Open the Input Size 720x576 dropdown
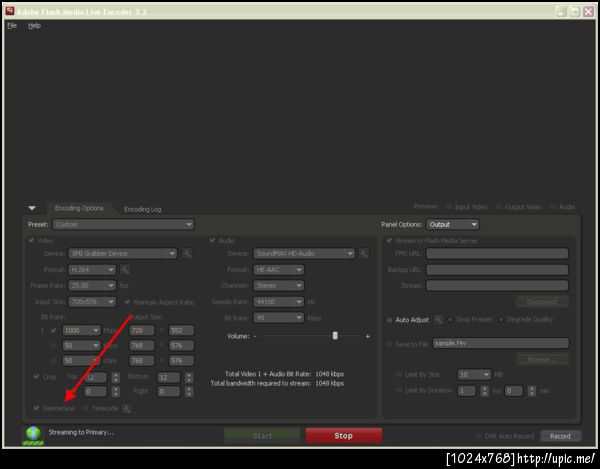Screen dimensions: 600x469 [92, 302]
